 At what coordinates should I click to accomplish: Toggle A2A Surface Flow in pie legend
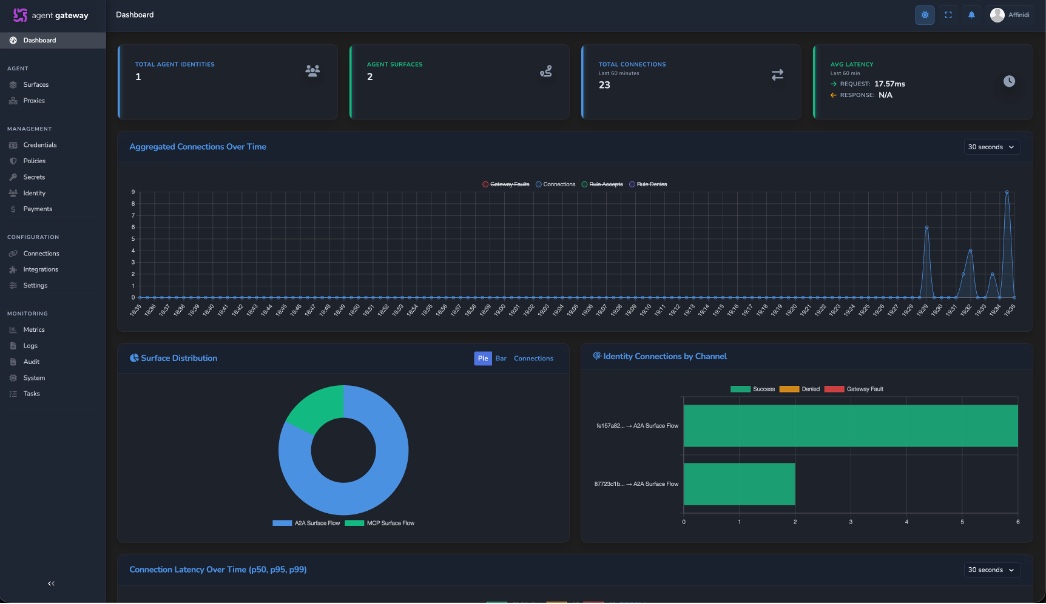point(306,523)
